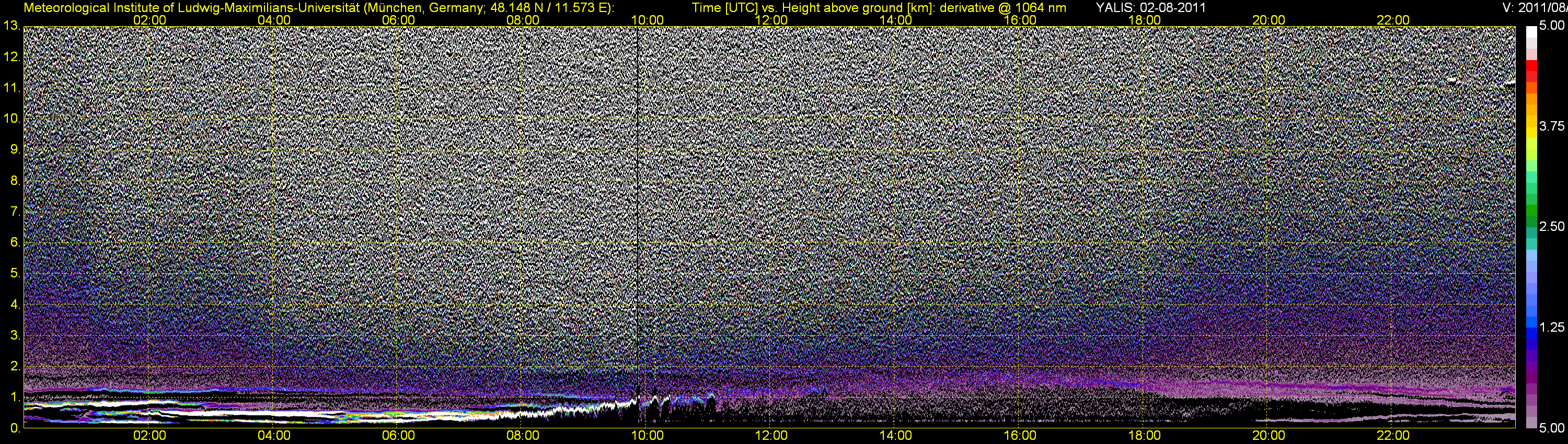Click the 06:00 label on the top time axis

[x=399, y=20]
